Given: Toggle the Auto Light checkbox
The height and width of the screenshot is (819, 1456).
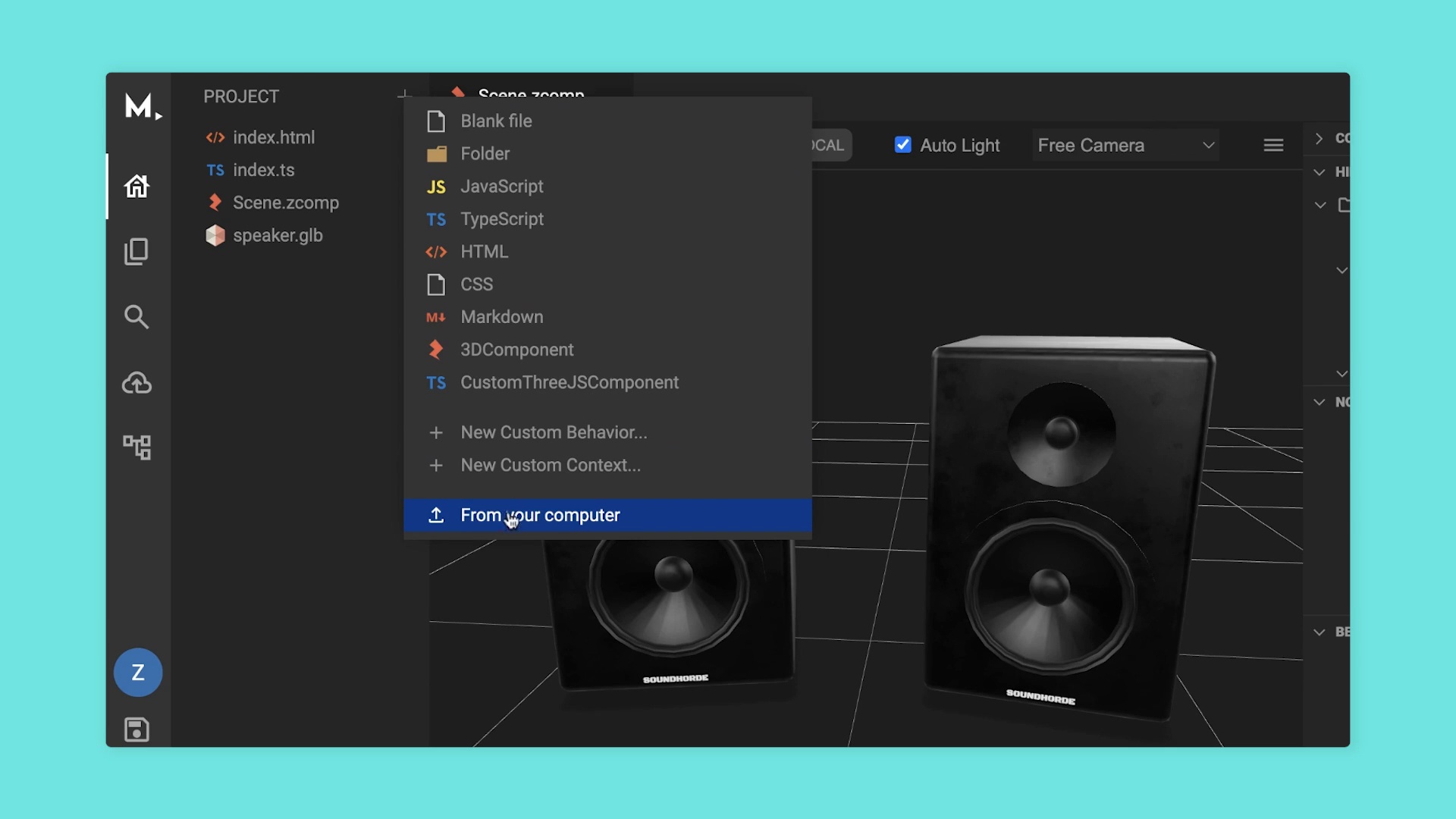Looking at the screenshot, I should [x=902, y=145].
